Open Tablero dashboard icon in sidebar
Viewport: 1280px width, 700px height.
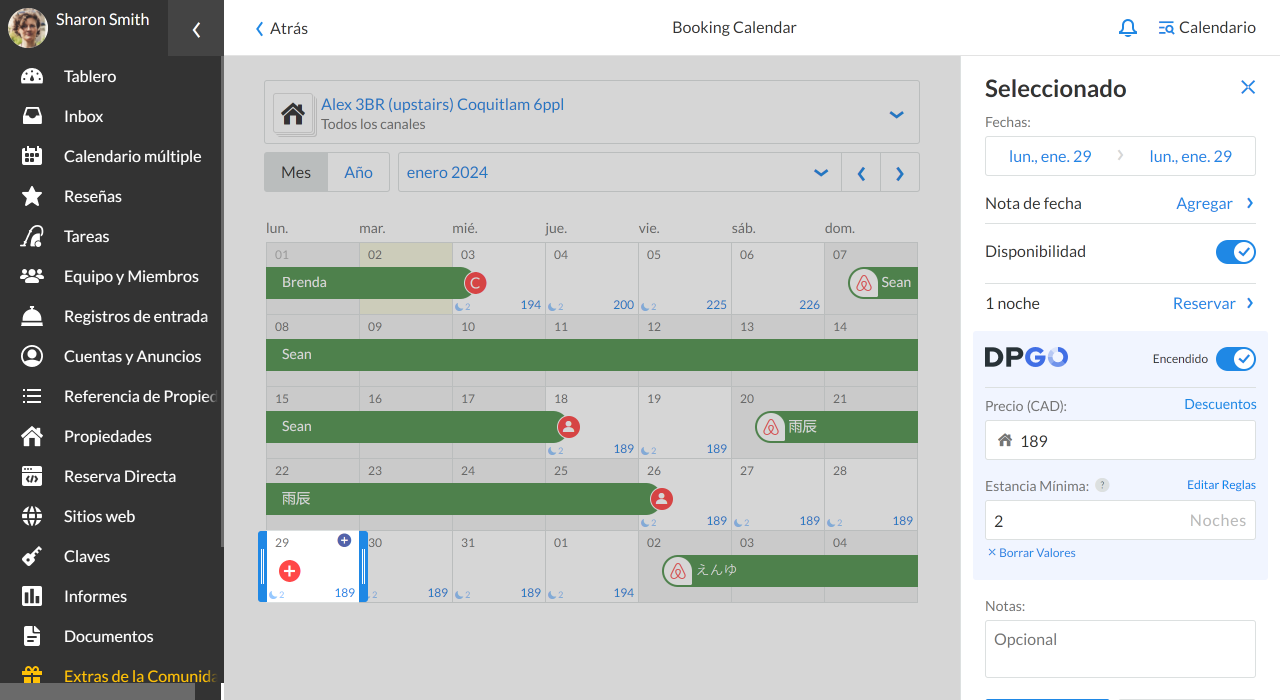point(32,76)
